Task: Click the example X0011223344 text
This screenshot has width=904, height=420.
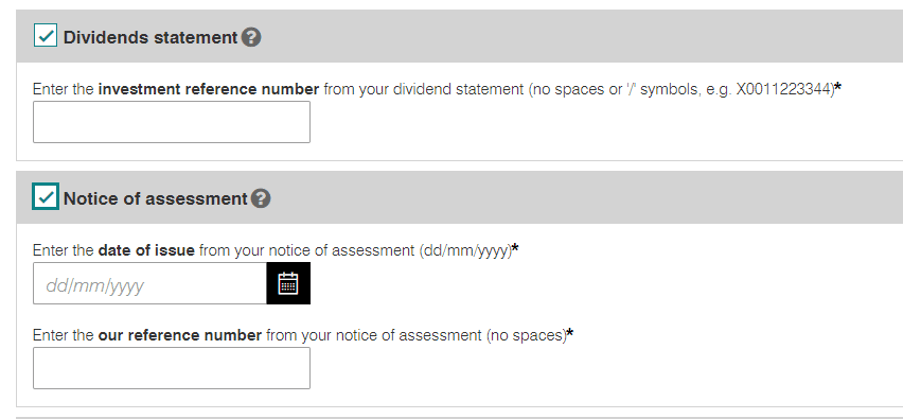Action: 785,89
